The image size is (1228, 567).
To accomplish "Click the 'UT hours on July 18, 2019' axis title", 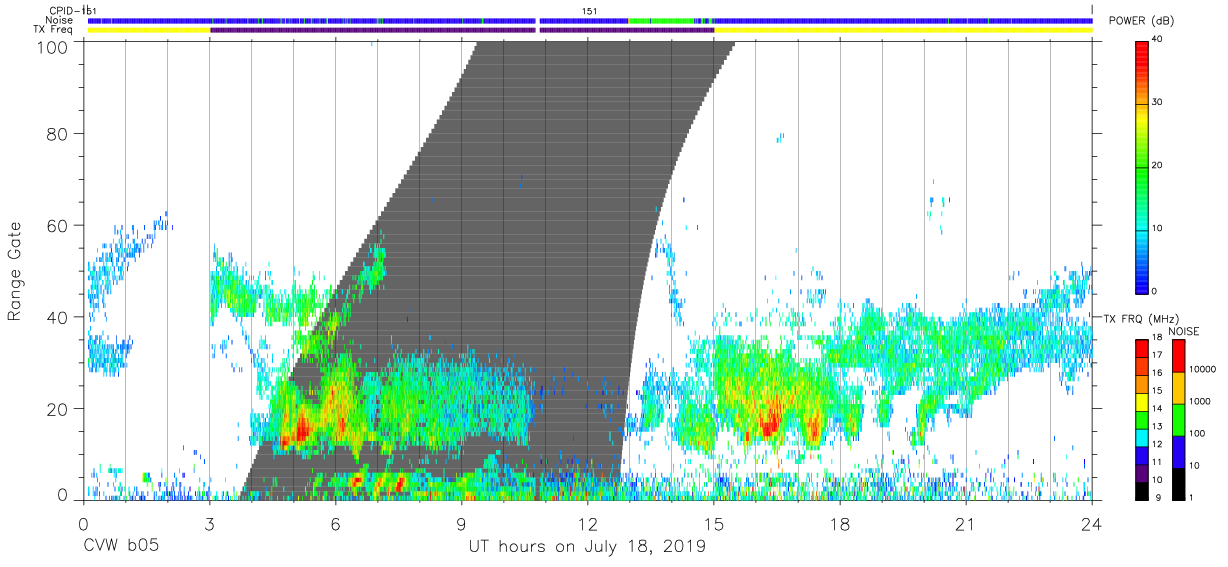I will [x=587, y=547].
